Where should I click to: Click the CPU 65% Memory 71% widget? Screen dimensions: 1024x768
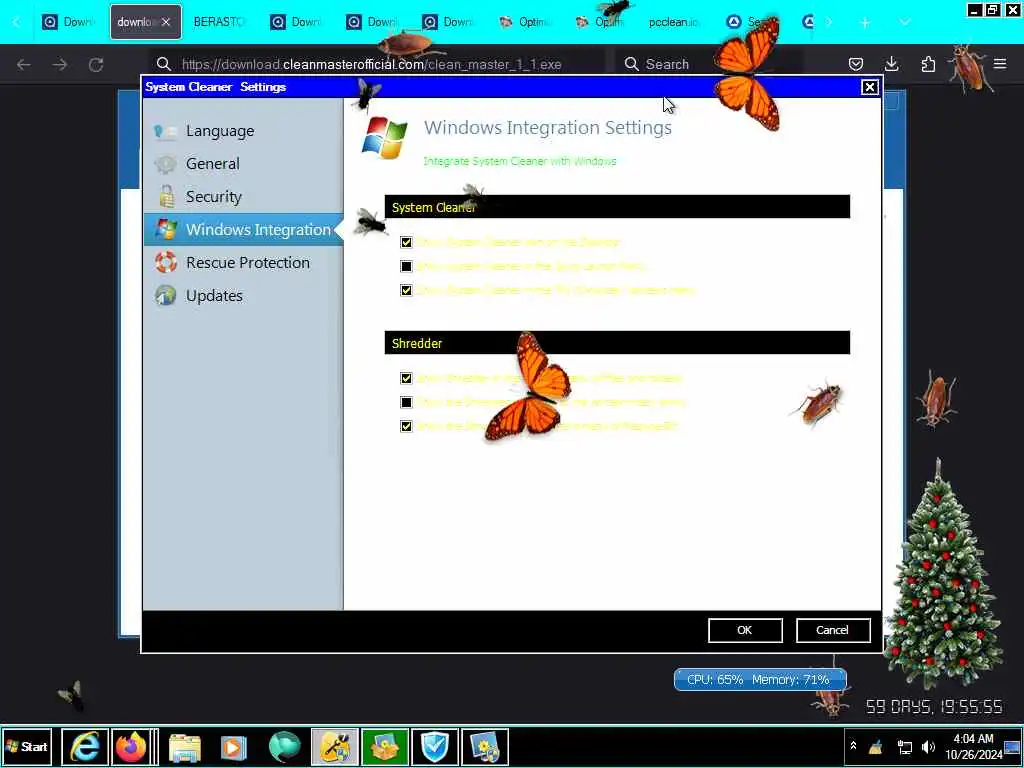click(760, 680)
